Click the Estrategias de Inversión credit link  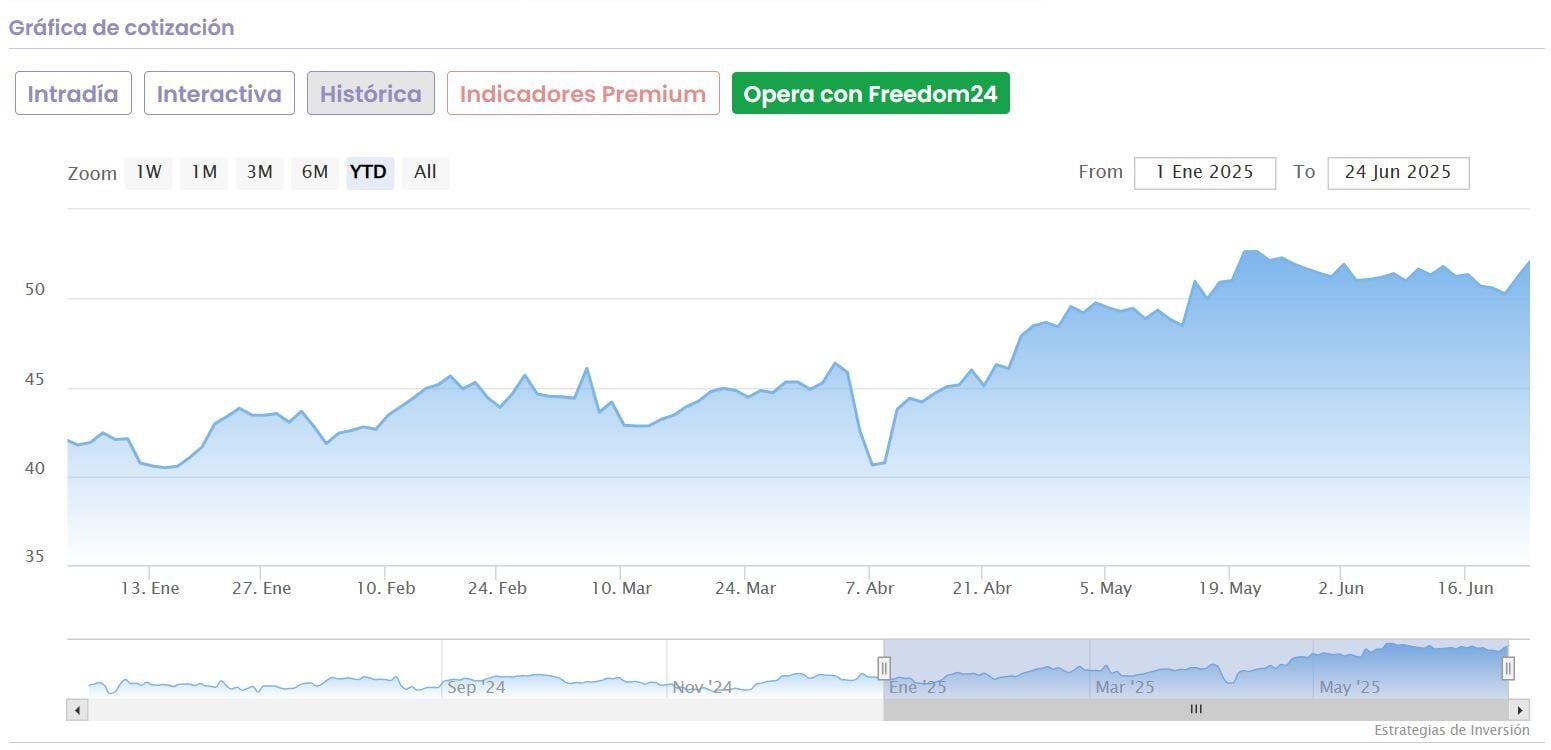point(1451,731)
